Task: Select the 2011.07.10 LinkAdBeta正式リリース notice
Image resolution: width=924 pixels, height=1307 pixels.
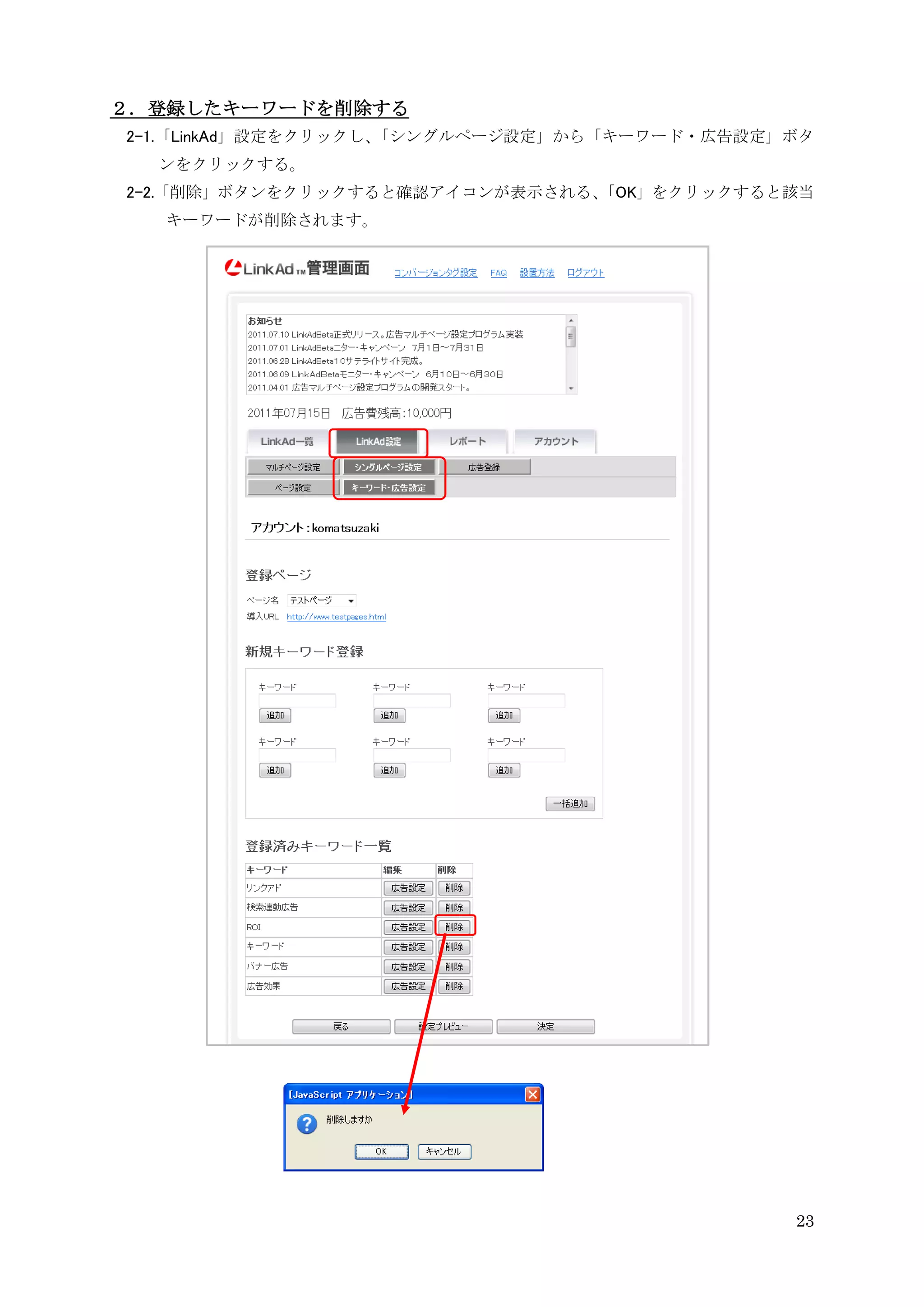Action: 385,334
